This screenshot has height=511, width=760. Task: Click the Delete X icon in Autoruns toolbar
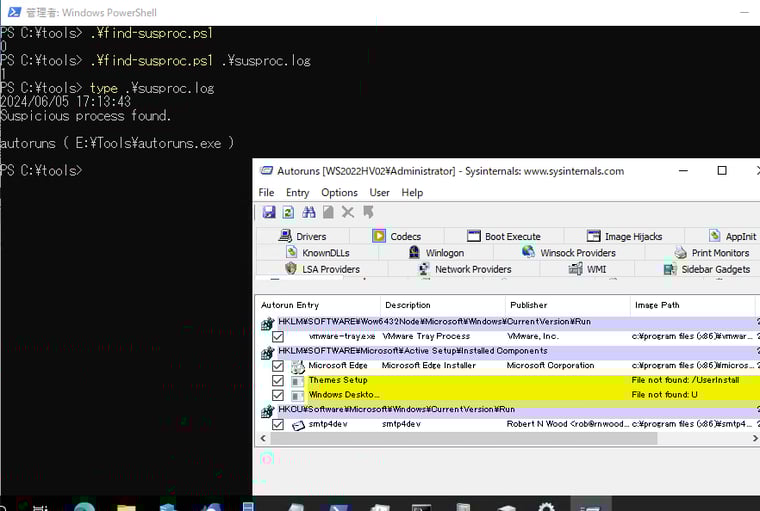pos(348,212)
